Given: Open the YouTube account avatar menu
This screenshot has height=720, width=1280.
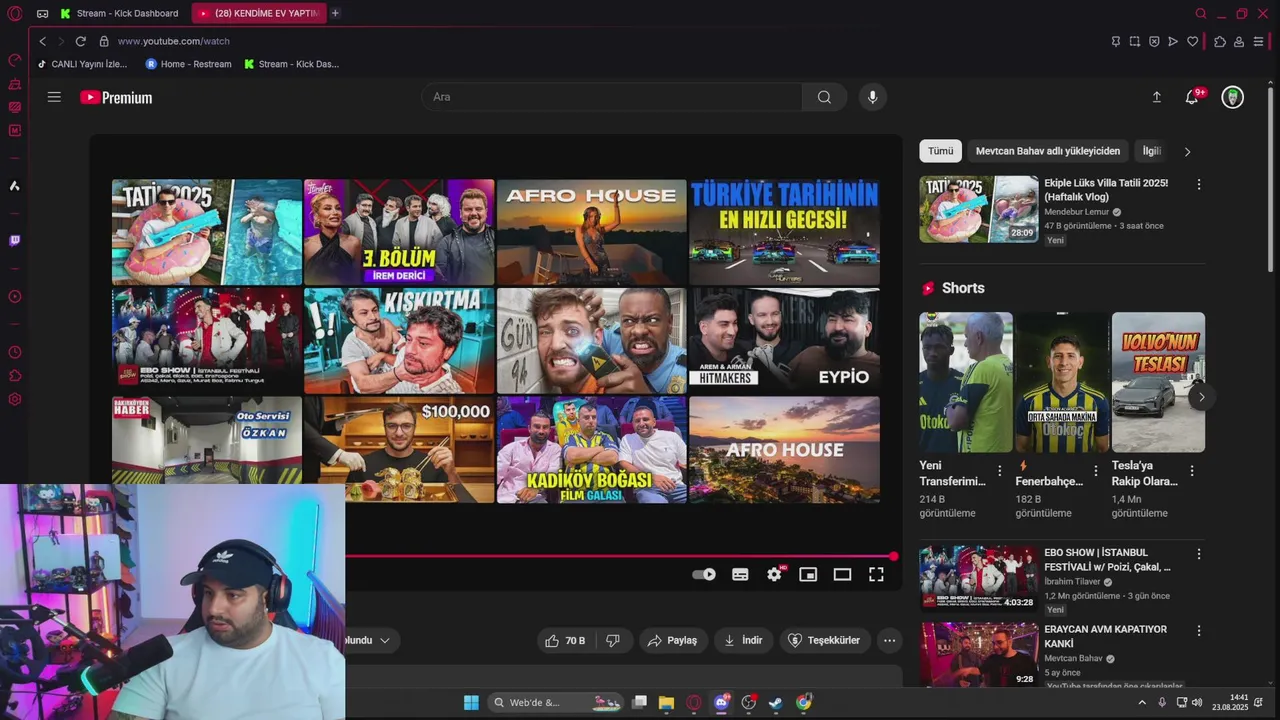Looking at the screenshot, I should coord(1232,97).
